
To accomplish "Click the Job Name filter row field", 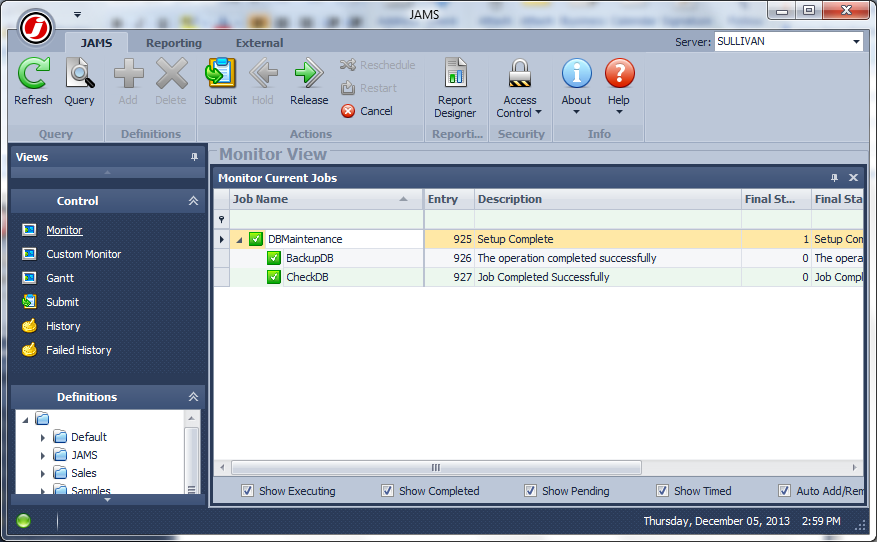I will [327, 219].
